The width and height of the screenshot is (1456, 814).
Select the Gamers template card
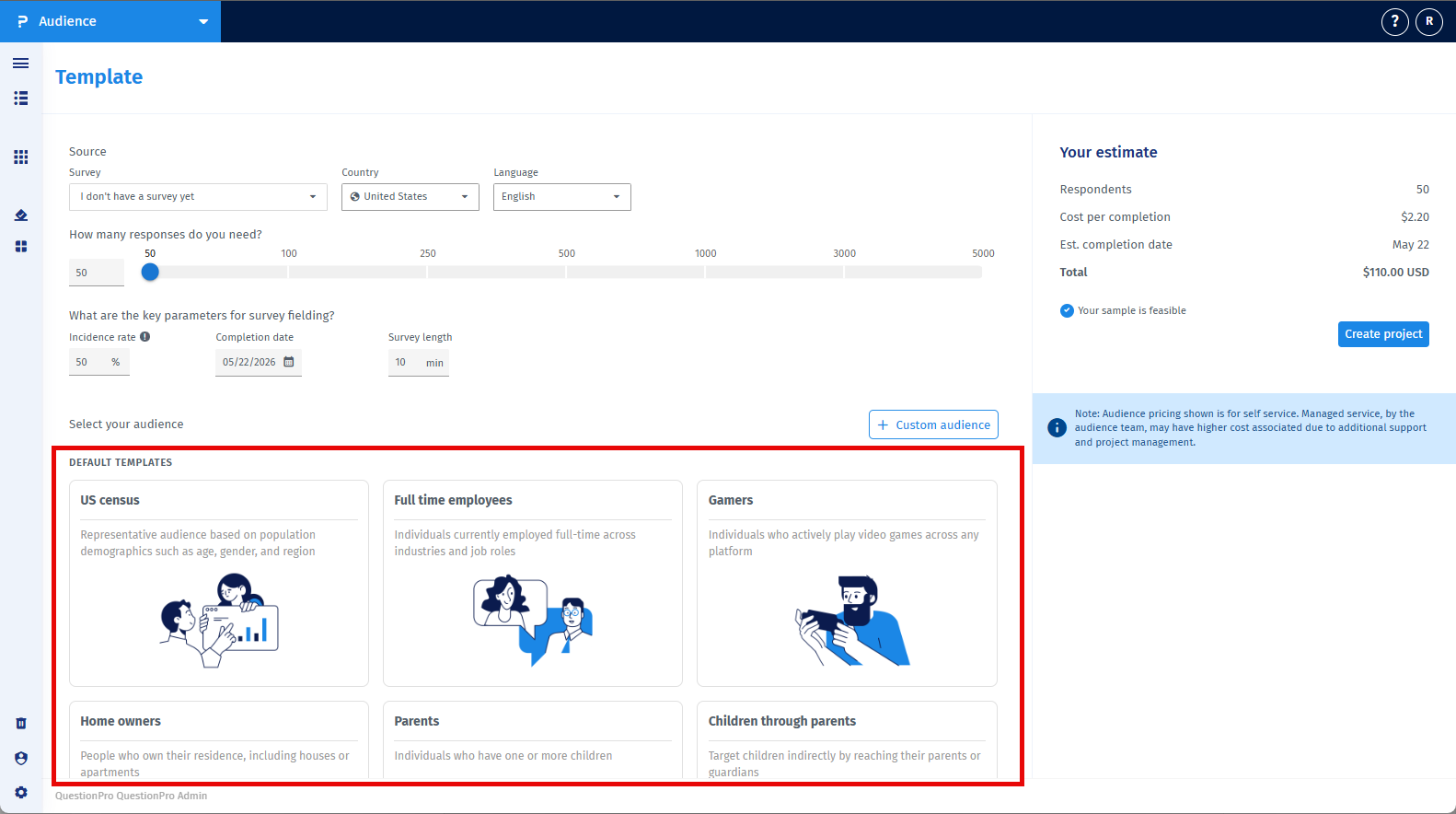(x=847, y=583)
